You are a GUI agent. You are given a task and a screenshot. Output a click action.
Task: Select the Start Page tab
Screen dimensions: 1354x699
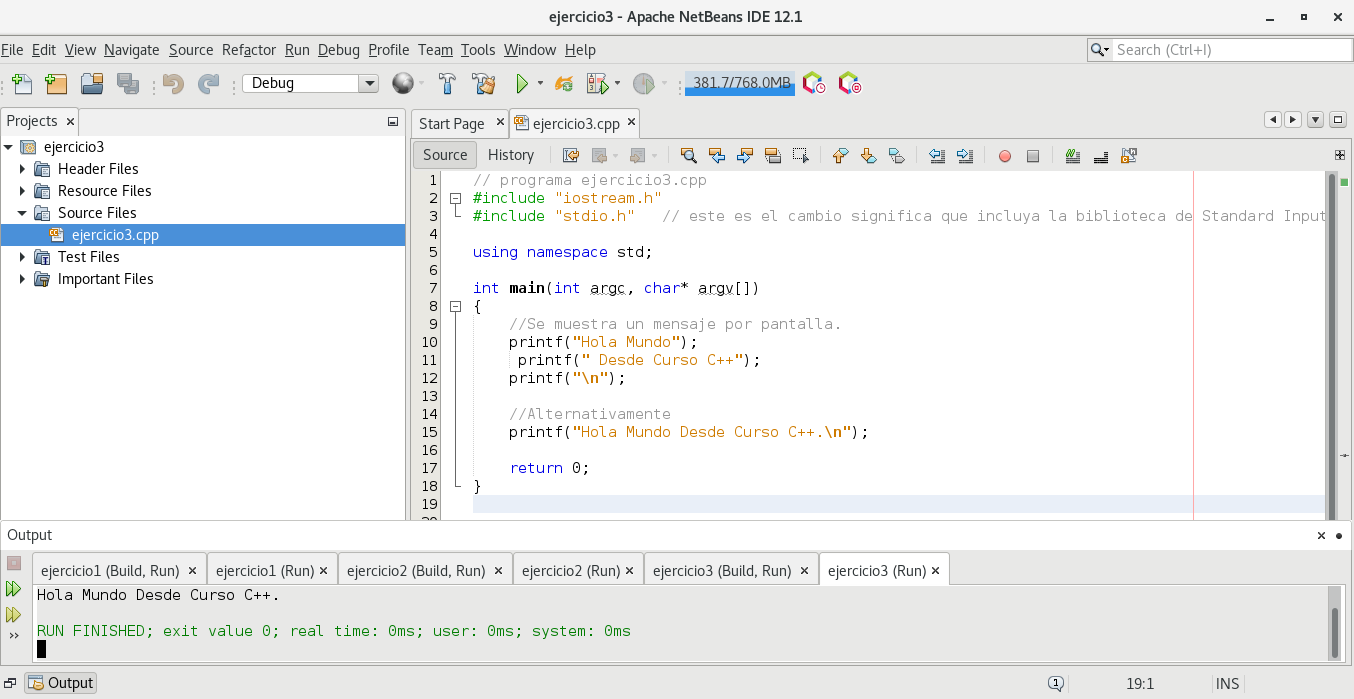pyautogui.click(x=451, y=124)
